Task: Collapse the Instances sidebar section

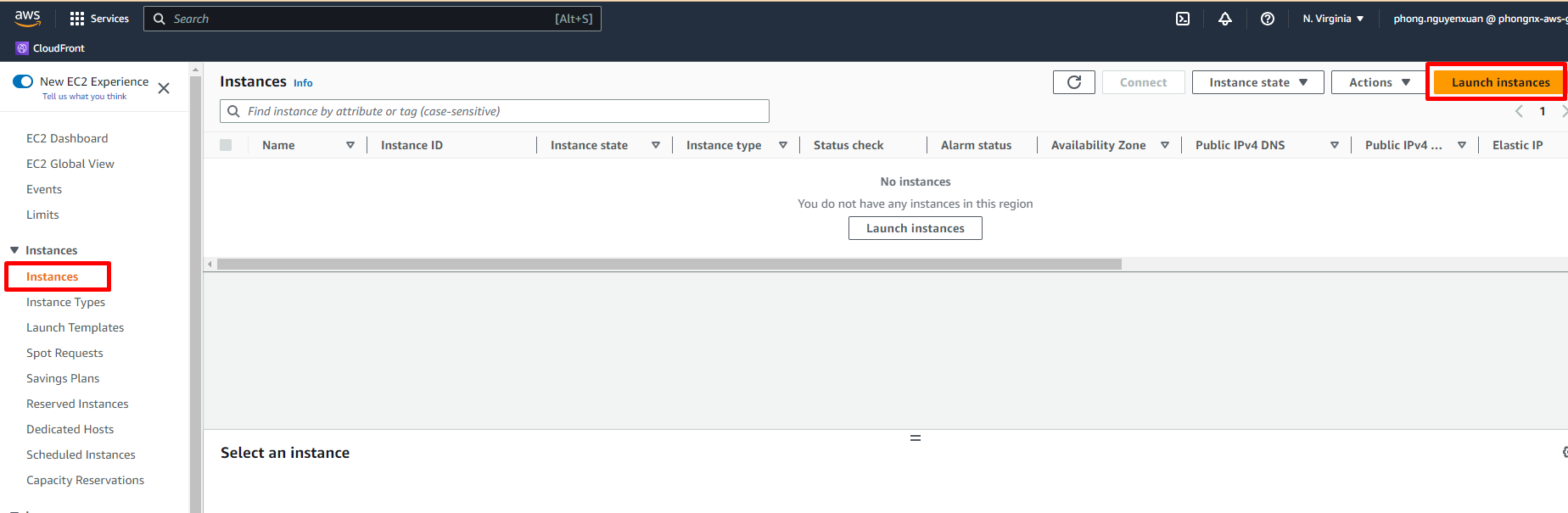Action: [14, 250]
